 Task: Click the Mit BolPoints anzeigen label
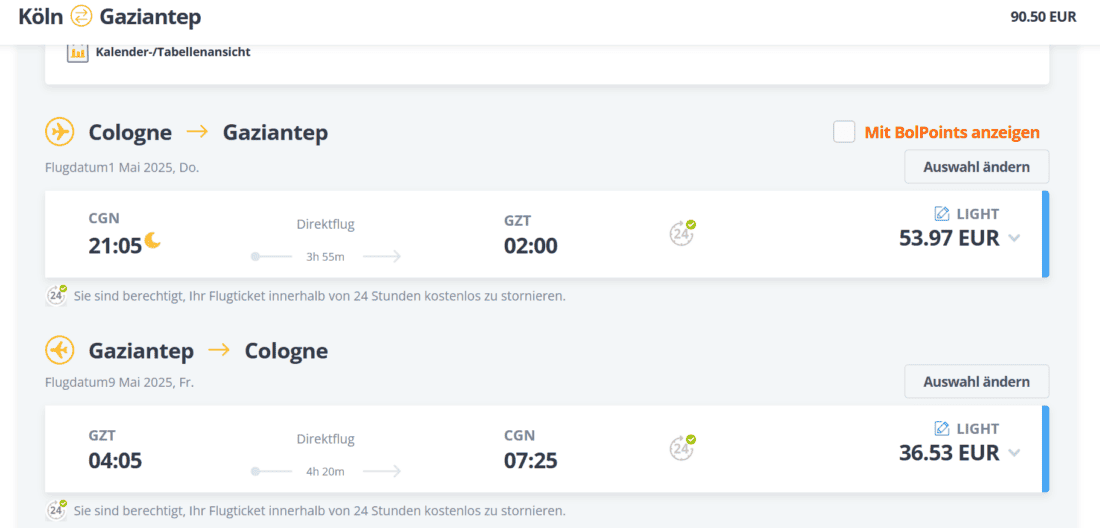coord(952,132)
